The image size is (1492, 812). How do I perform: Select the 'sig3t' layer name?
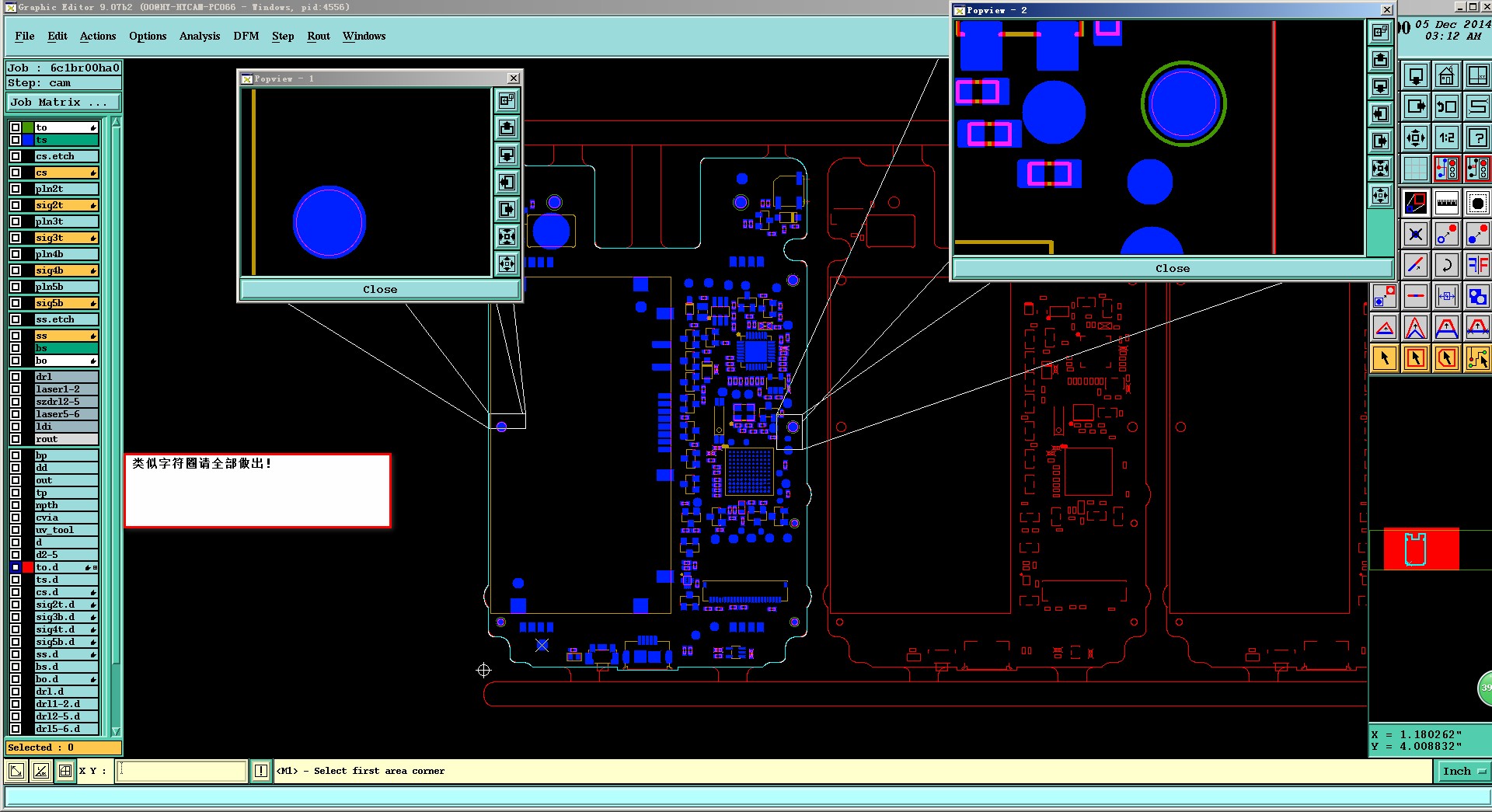[x=66, y=238]
